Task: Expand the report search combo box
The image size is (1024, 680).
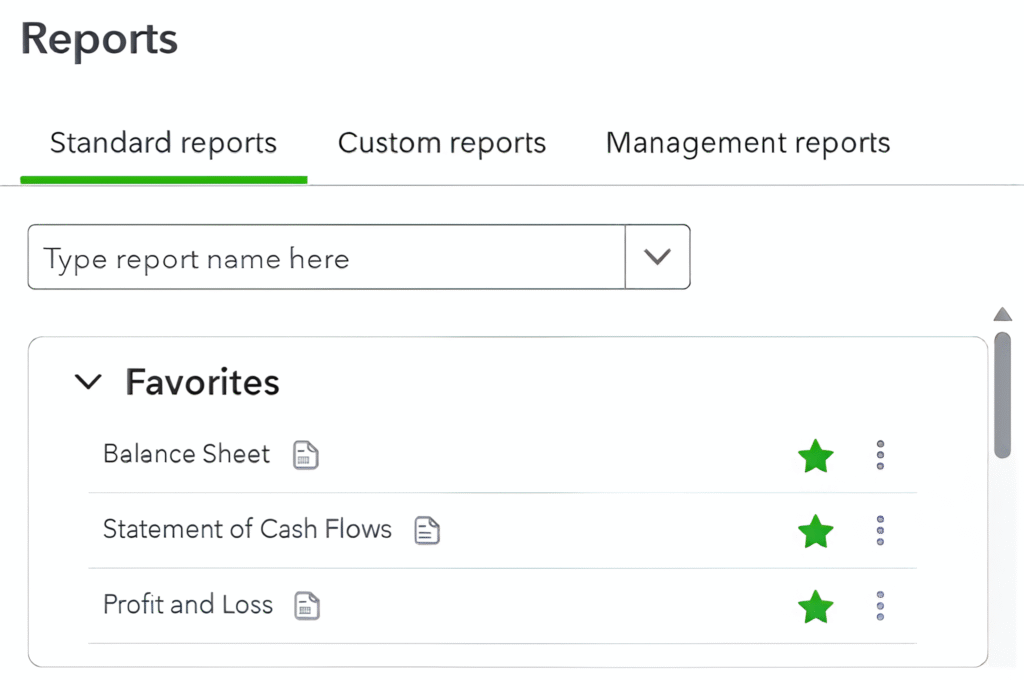Action: (657, 257)
